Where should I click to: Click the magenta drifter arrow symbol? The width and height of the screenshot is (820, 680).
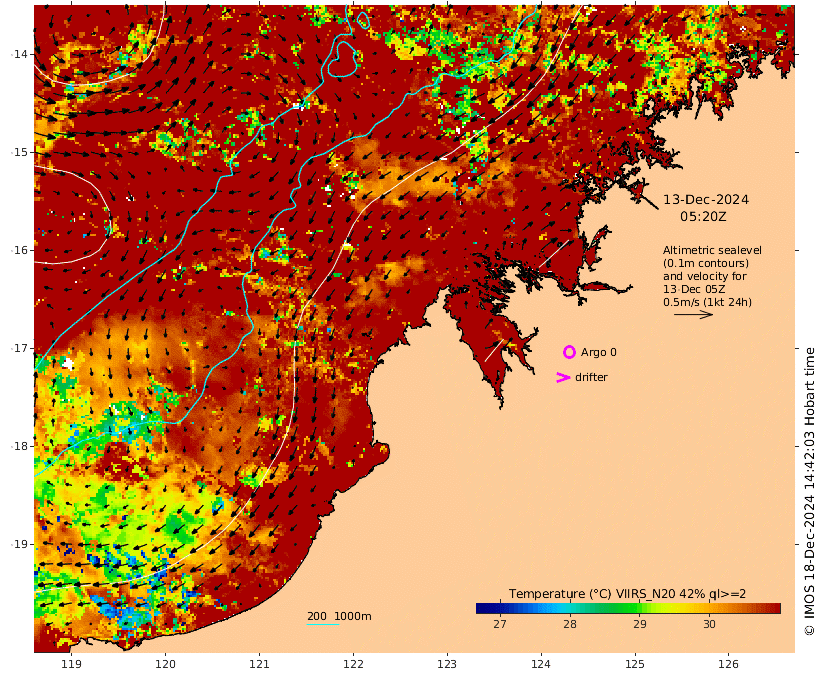click(563, 377)
